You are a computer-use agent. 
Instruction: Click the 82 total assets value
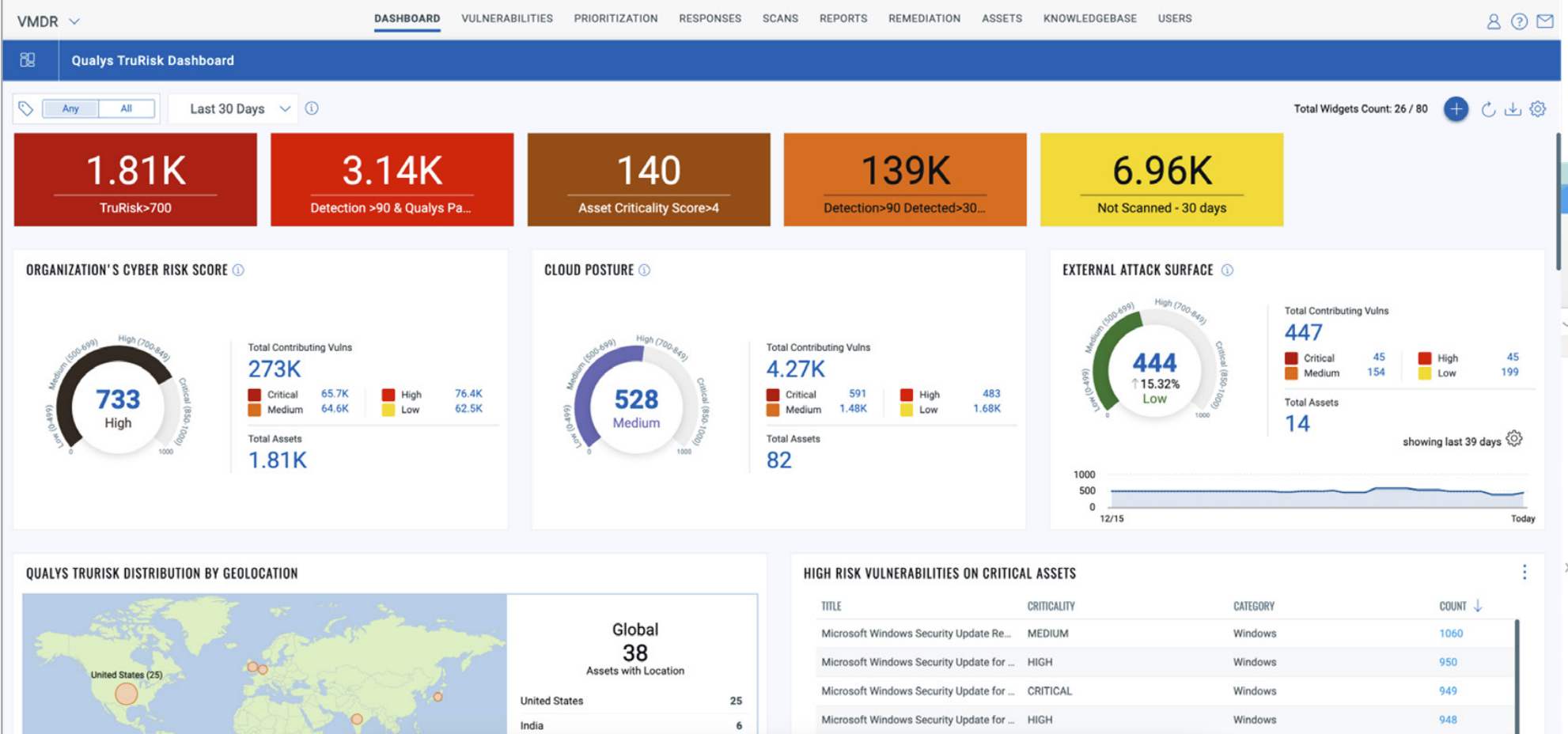coord(778,460)
